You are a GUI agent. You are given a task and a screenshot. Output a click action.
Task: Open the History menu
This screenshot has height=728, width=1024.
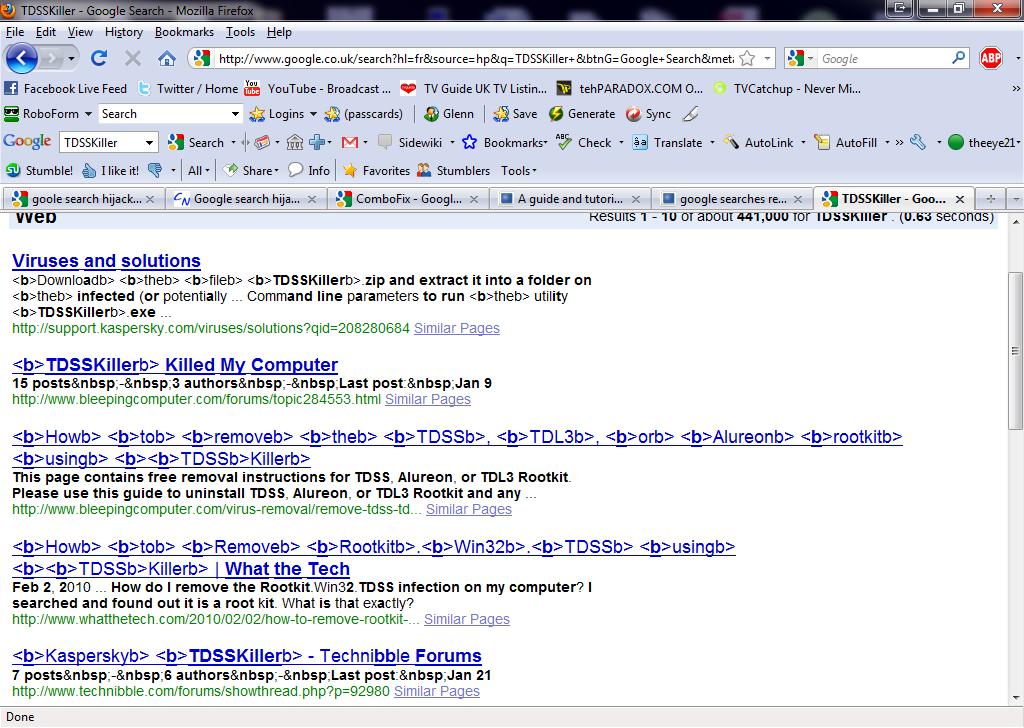click(x=123, y=31)
